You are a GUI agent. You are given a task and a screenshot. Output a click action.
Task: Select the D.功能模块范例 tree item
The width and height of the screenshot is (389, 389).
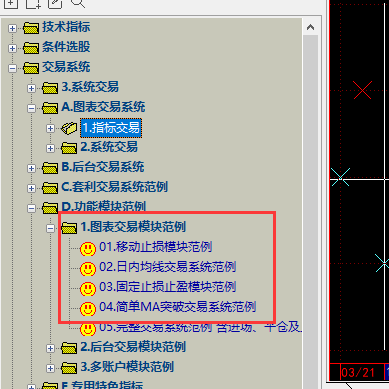(104, 207)
